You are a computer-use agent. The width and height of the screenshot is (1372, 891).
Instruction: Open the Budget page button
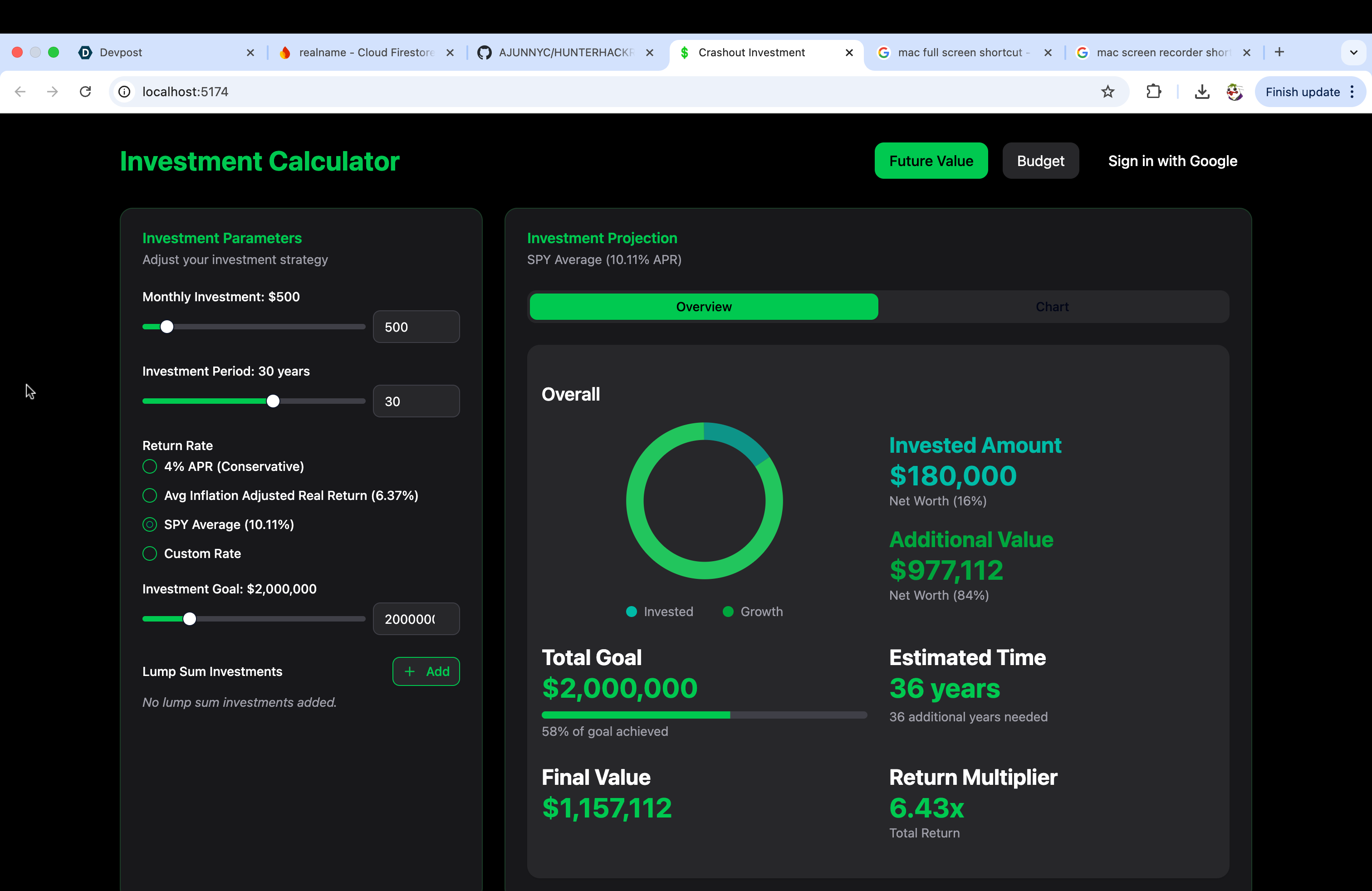pos(1040,161)
